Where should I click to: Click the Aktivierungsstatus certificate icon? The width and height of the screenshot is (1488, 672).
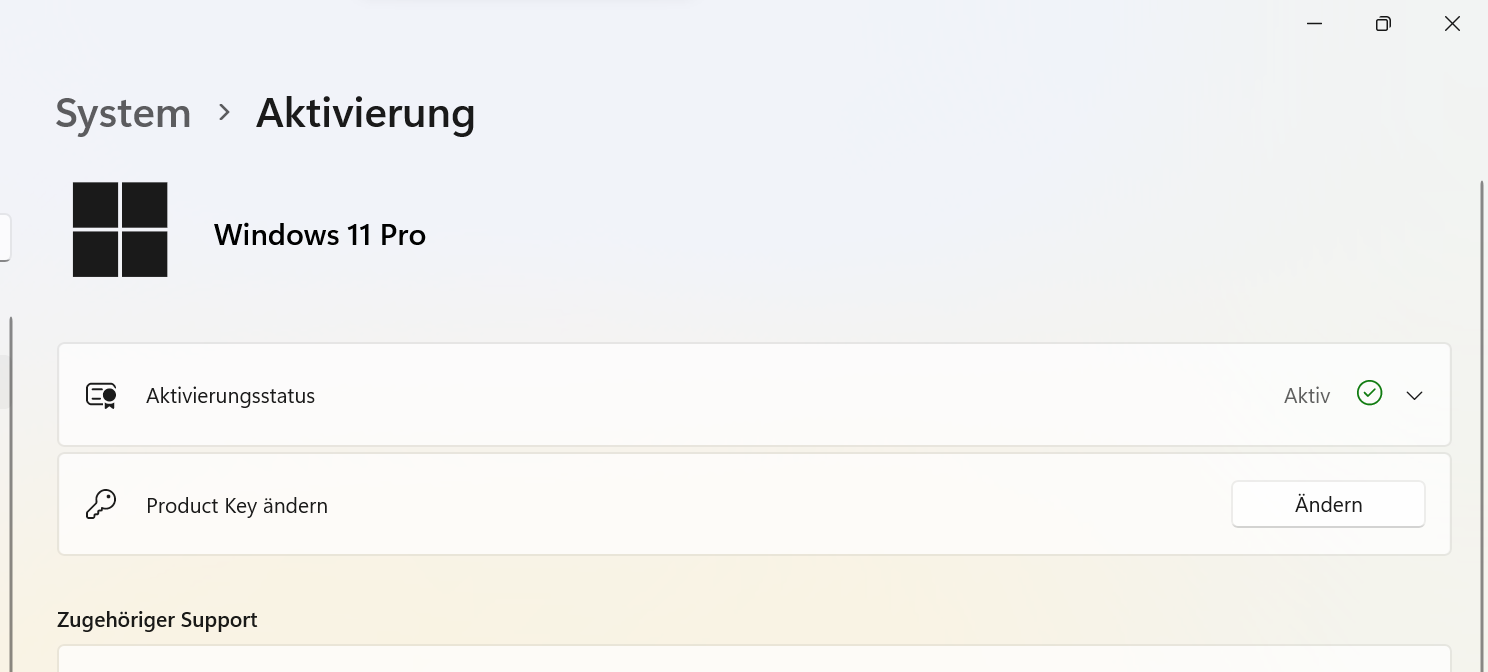point(101,396)
